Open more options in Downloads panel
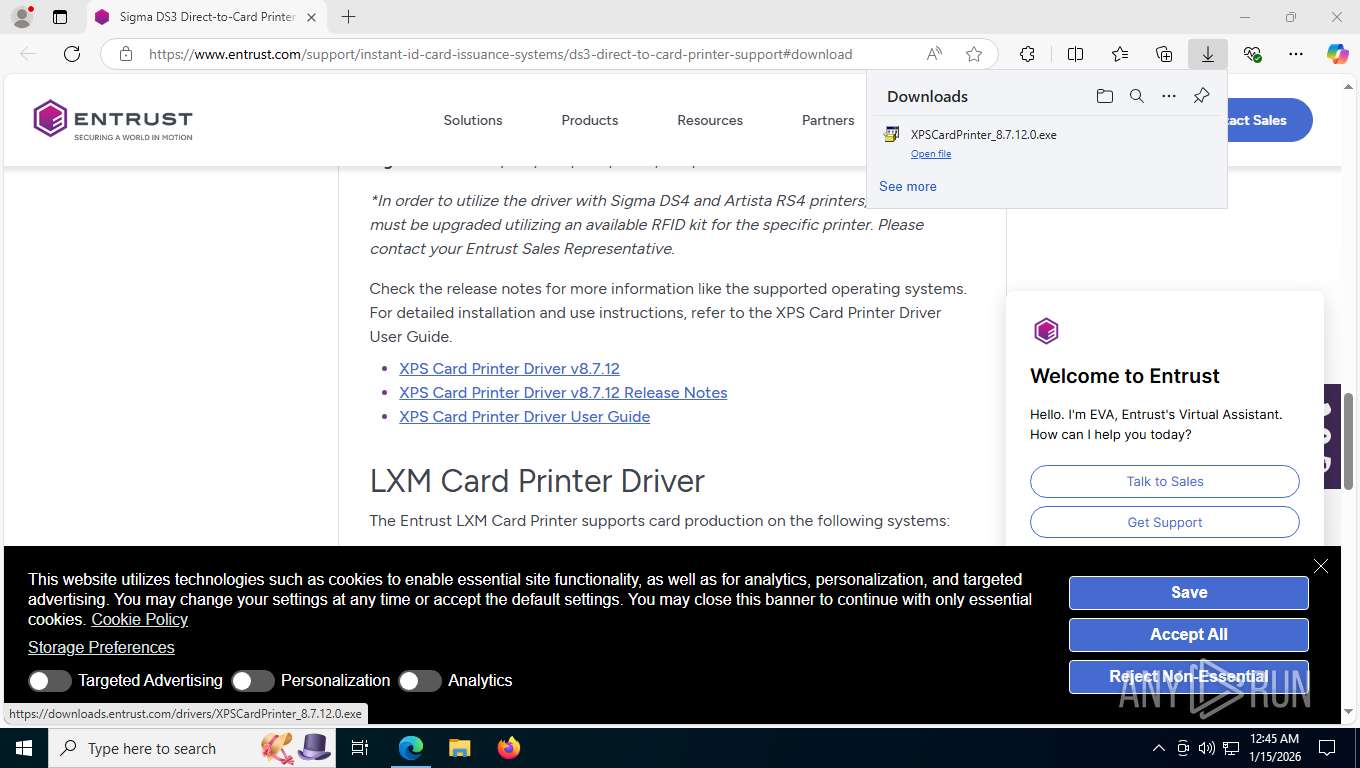The height and width of the screenshot is (768, 1360). (x=1169, y=96)
